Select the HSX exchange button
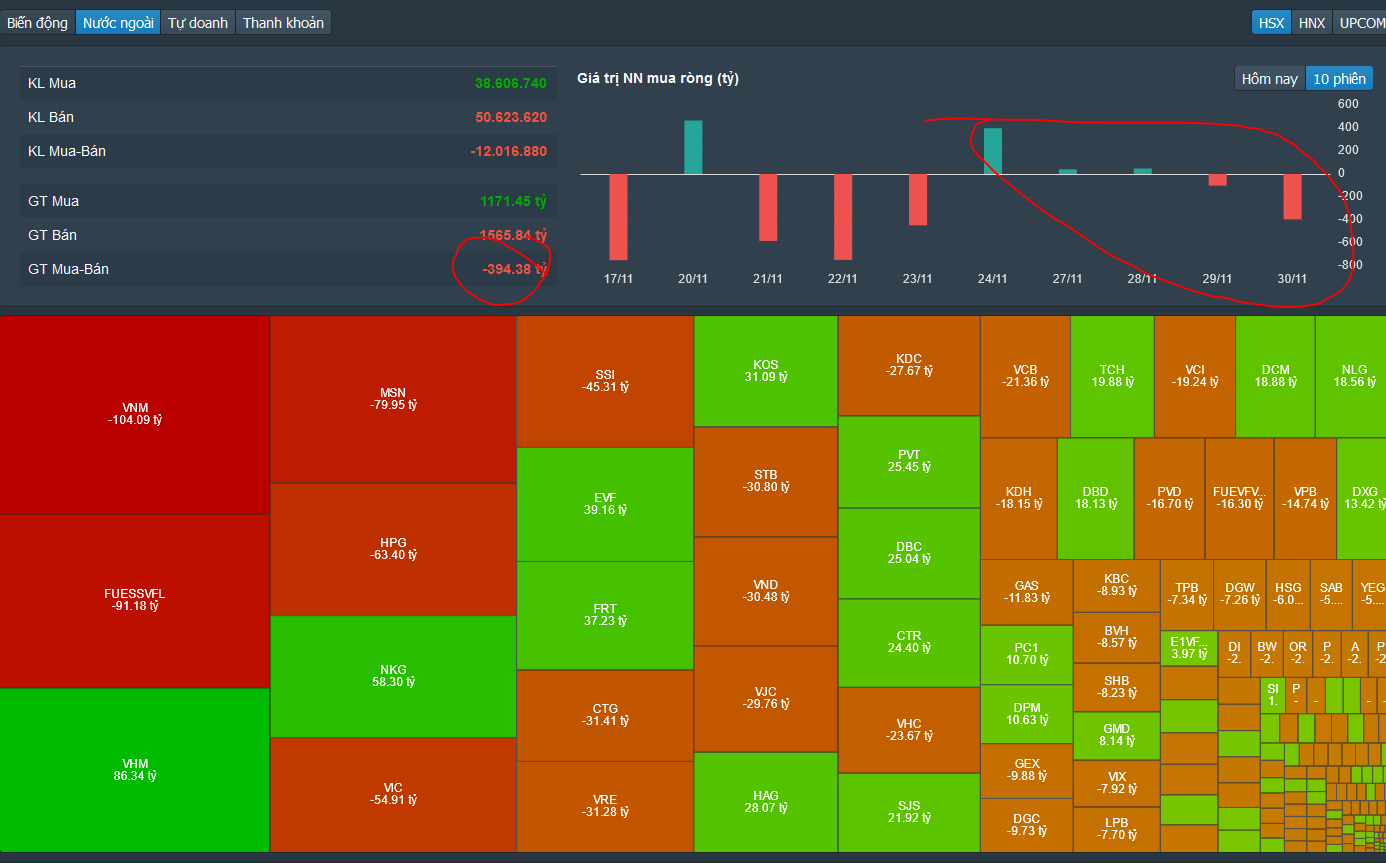This screenshot has width=1386, height=863. pyautogui.click(x=1272, y=22)
